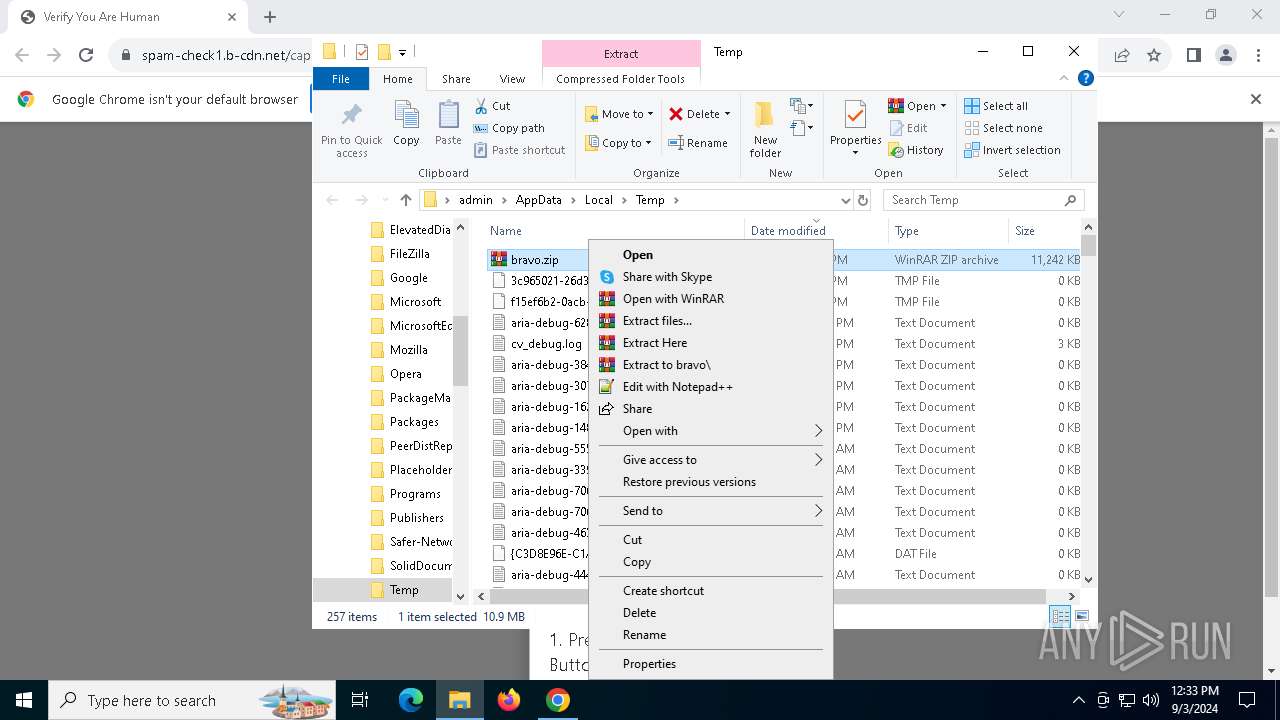Click the Cut scissors icon

(x=481, y=106)
